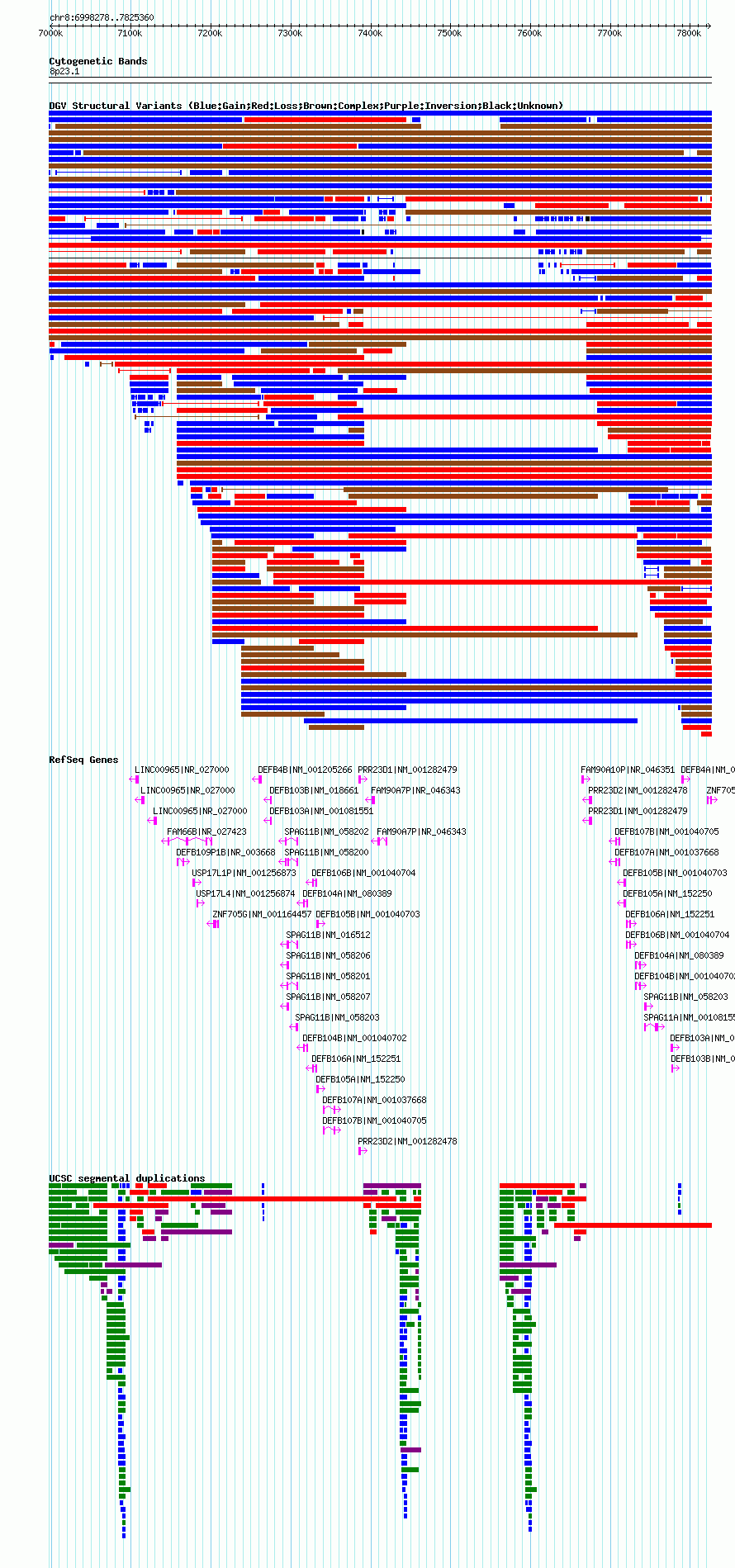Click transcript label SPAG11B|NM_058207
The width and height of the screenshot is (735, 1568).
[x=328, y=997]
